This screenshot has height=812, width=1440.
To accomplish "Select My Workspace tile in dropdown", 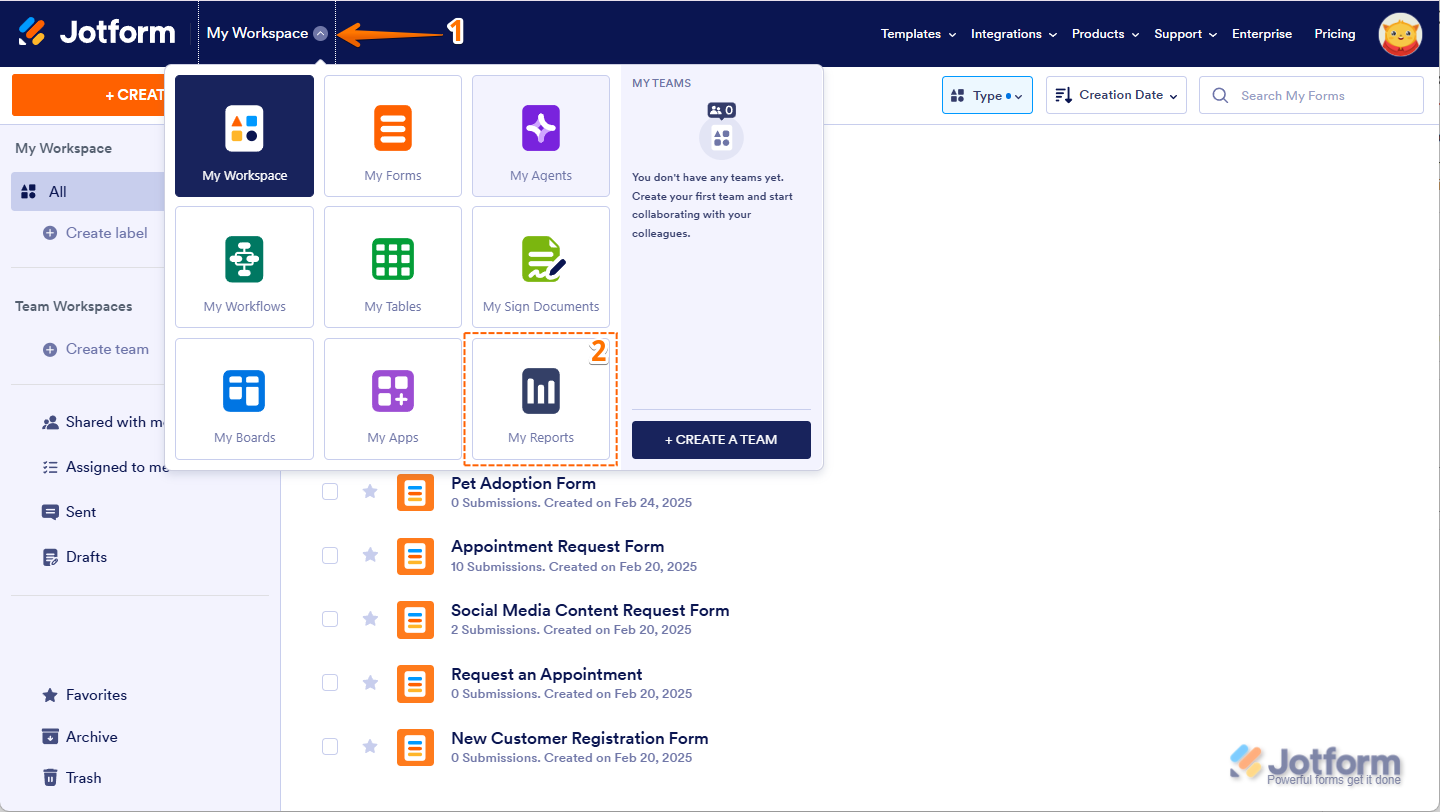I will 244,136.
